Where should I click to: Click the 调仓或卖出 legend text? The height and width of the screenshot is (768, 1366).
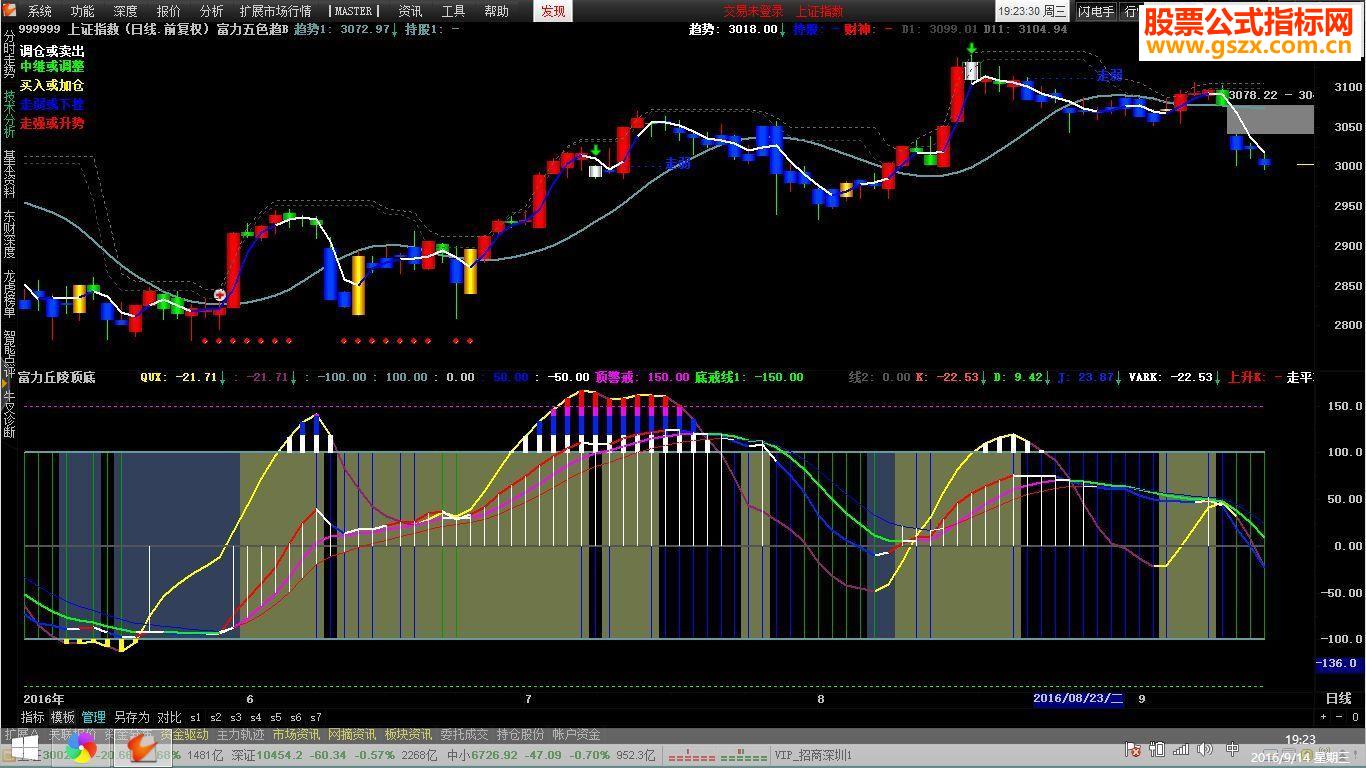(52, 50)
